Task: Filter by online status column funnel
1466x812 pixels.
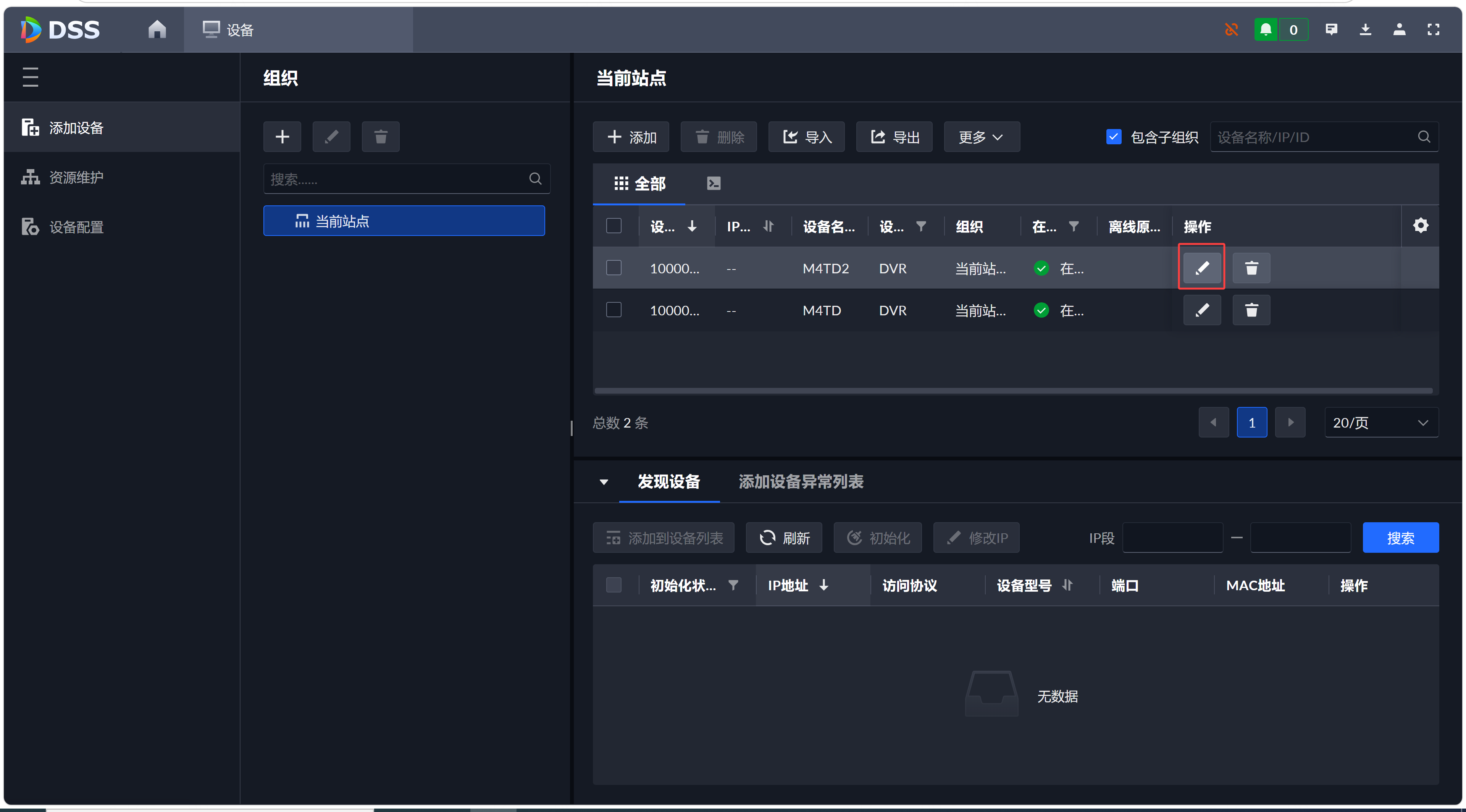Action: [1073, 226]
